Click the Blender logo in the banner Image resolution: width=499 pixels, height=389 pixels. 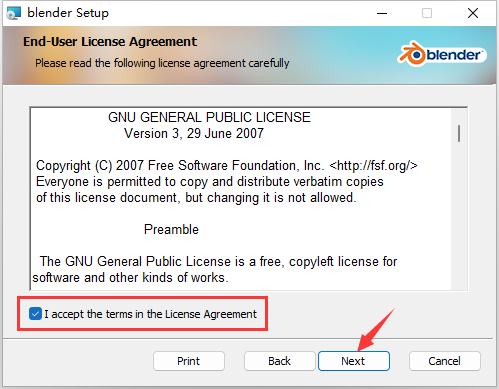pyautogui.click(x=442, y=54)
